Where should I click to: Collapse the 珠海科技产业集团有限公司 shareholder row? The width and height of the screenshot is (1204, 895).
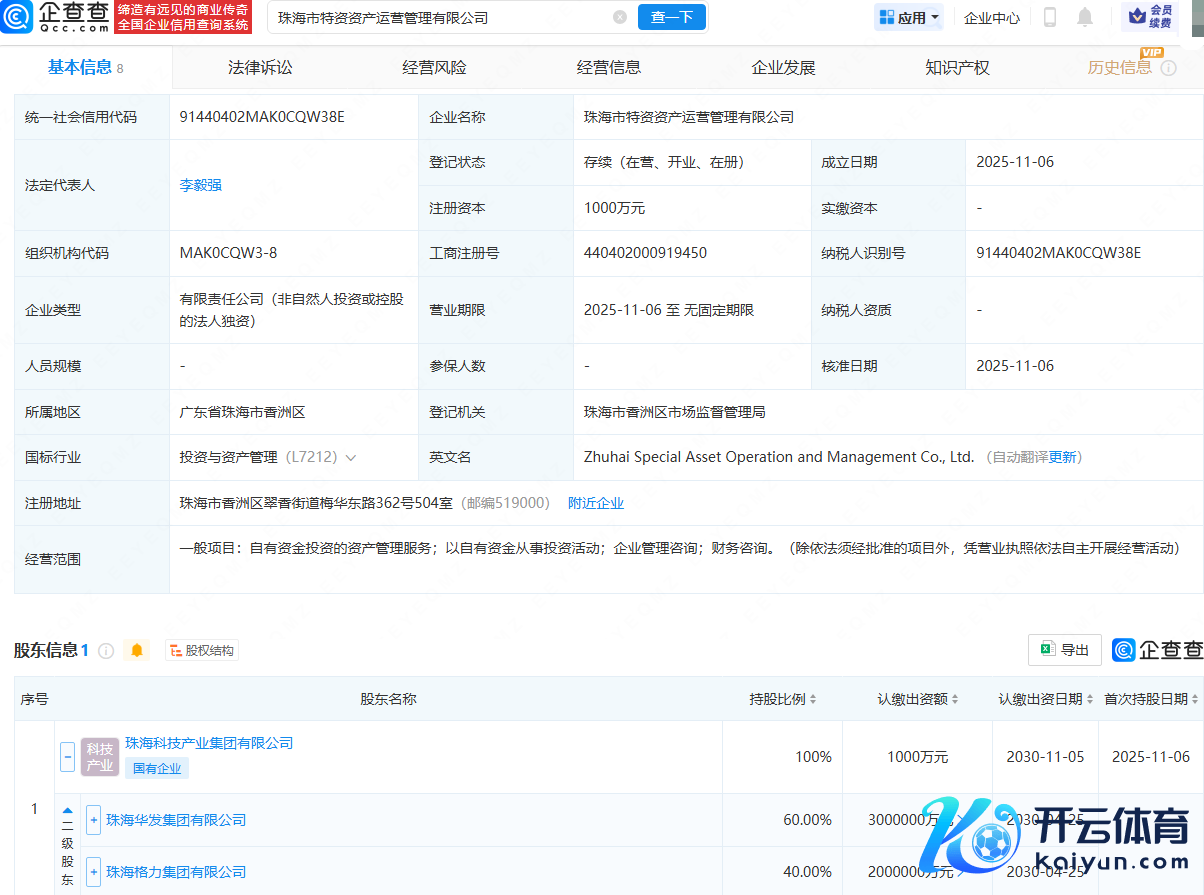coord(68,756)
